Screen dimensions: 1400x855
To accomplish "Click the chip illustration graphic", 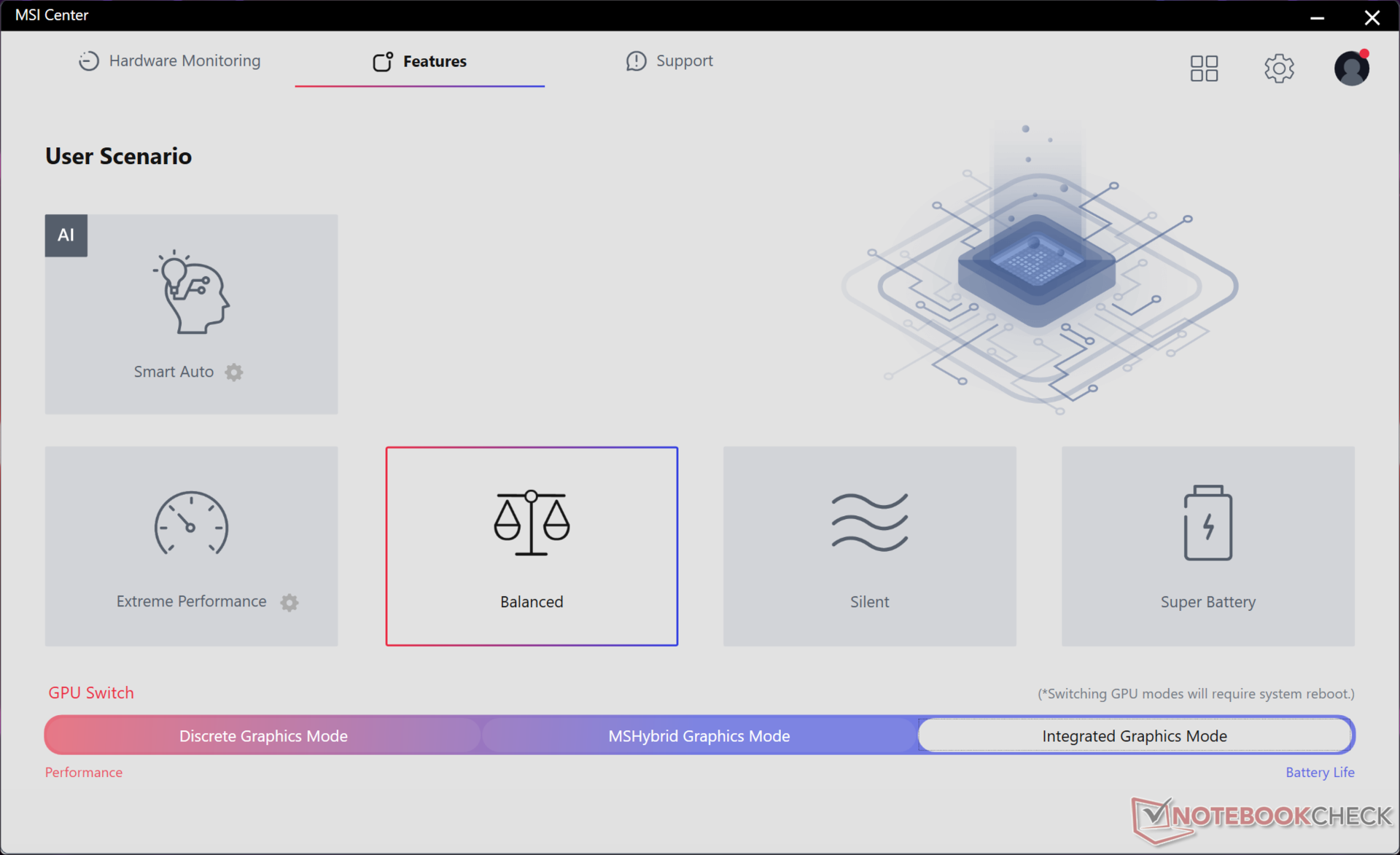I will [x=1037, y=271].
